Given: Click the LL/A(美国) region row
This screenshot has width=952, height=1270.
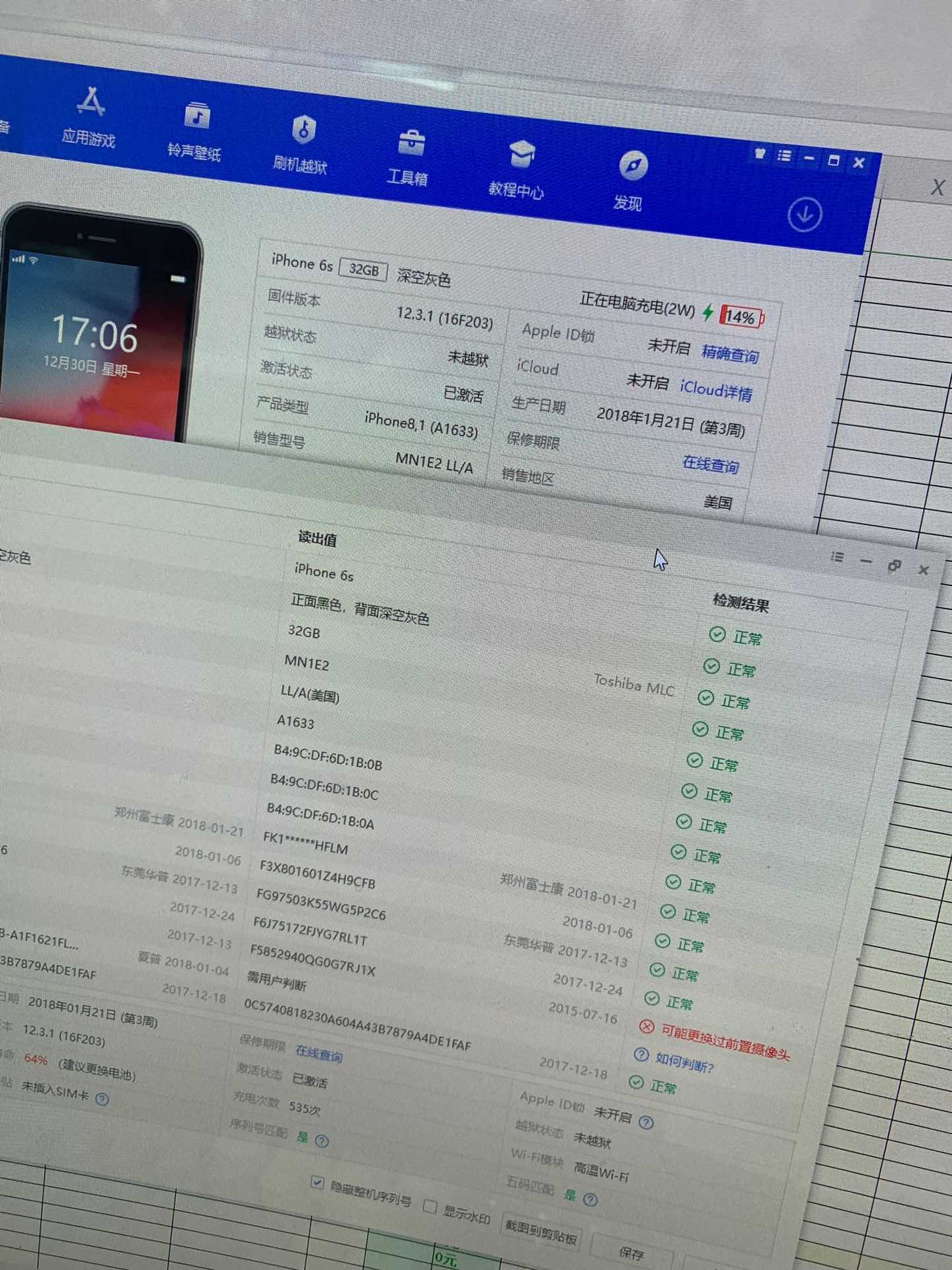Looking at the screenshot, I should click(x=310, y=694).
